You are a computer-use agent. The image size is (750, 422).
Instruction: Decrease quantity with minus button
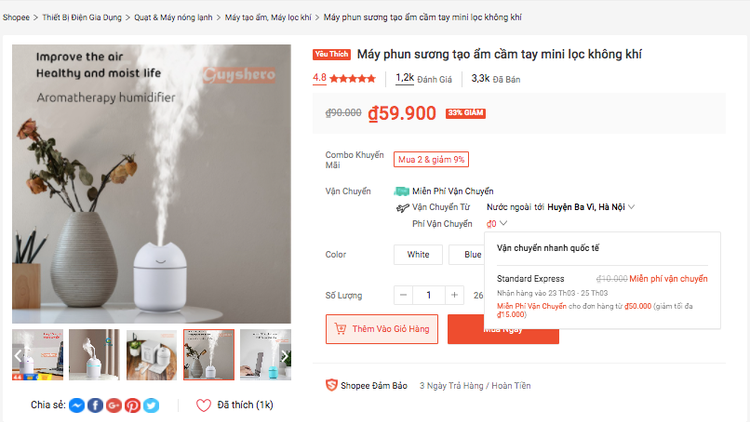click(x=403, y=295)
